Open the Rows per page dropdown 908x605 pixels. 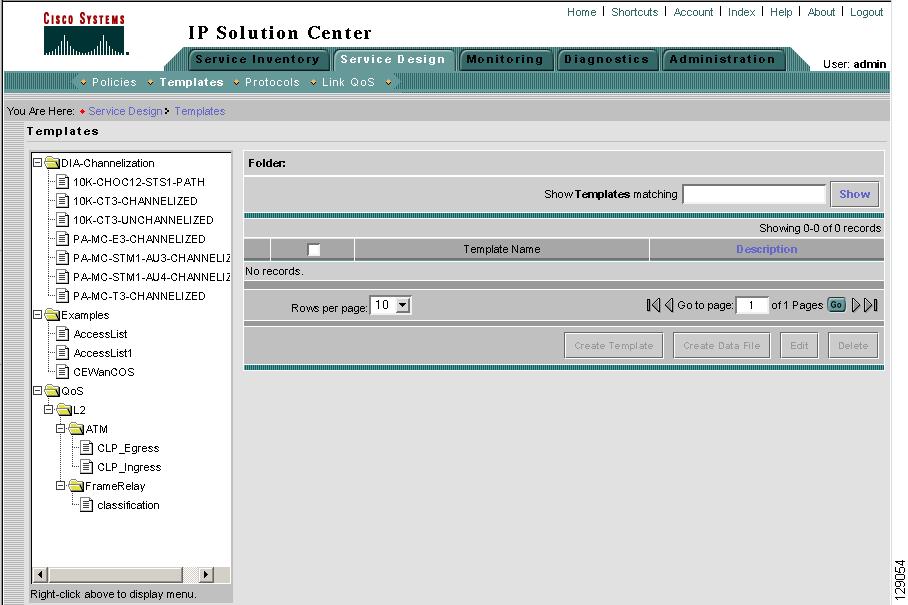coord(403,305)
